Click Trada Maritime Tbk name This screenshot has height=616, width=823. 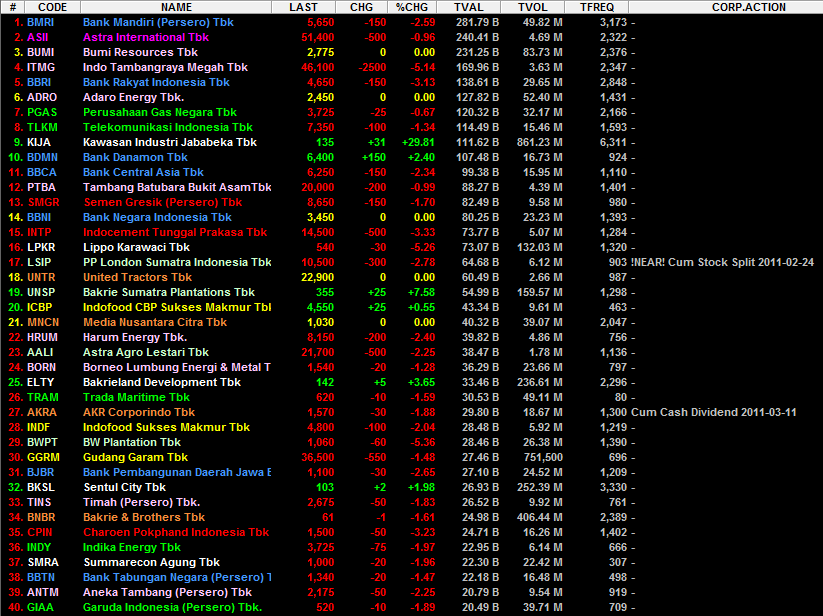point(136,397)
